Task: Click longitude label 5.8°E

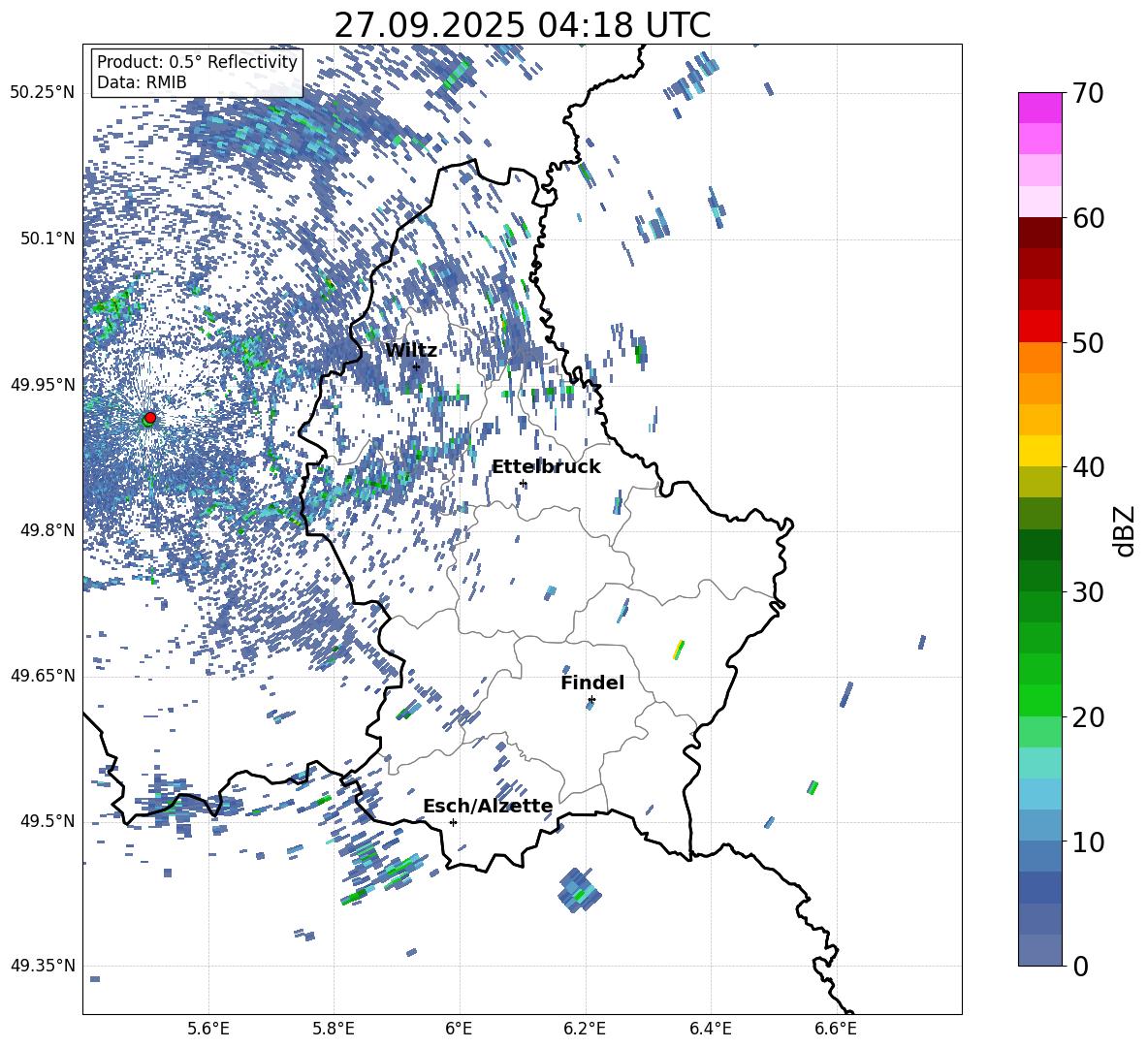Action: point(334,1029)
